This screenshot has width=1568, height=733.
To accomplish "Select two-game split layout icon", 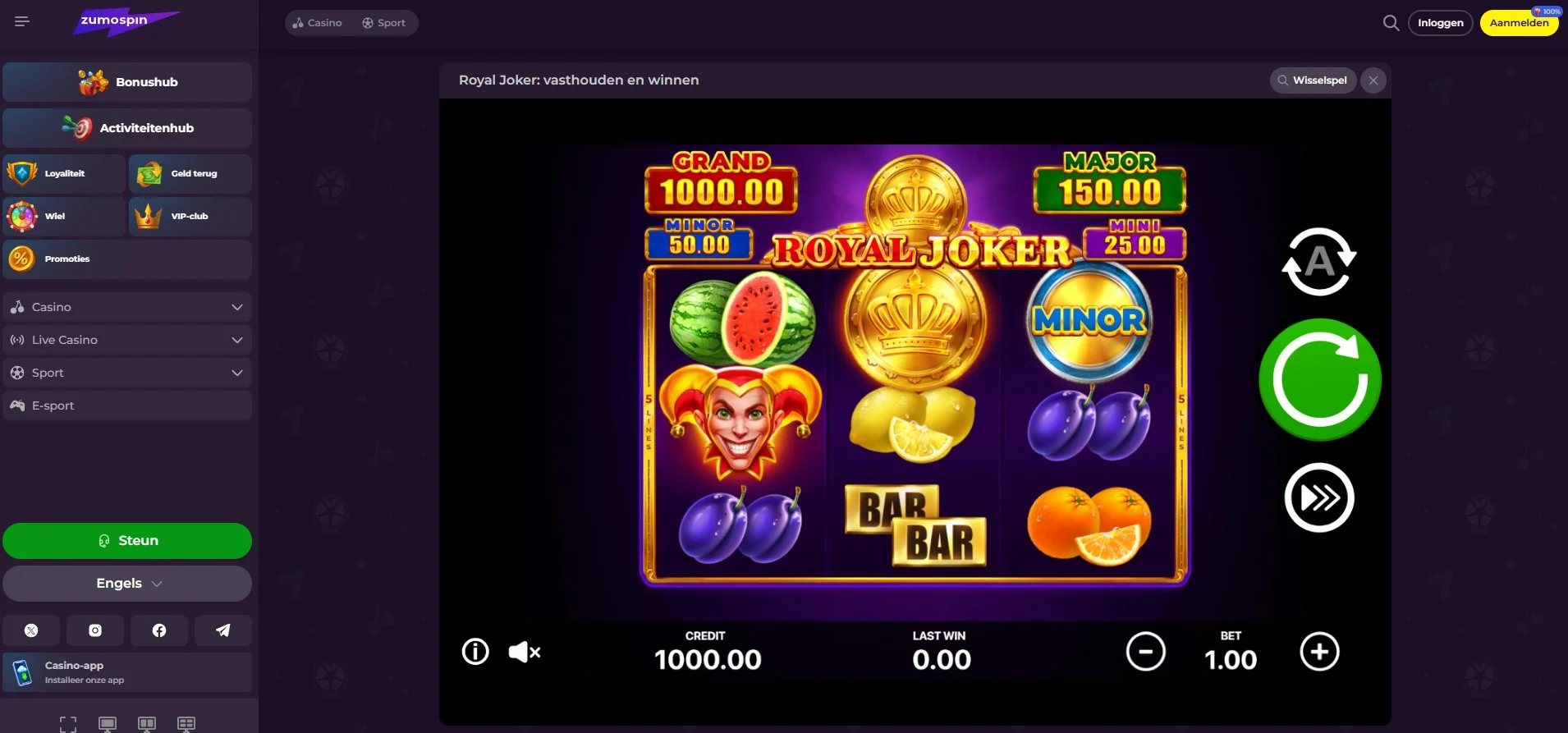I will click(x=147, y=724).
